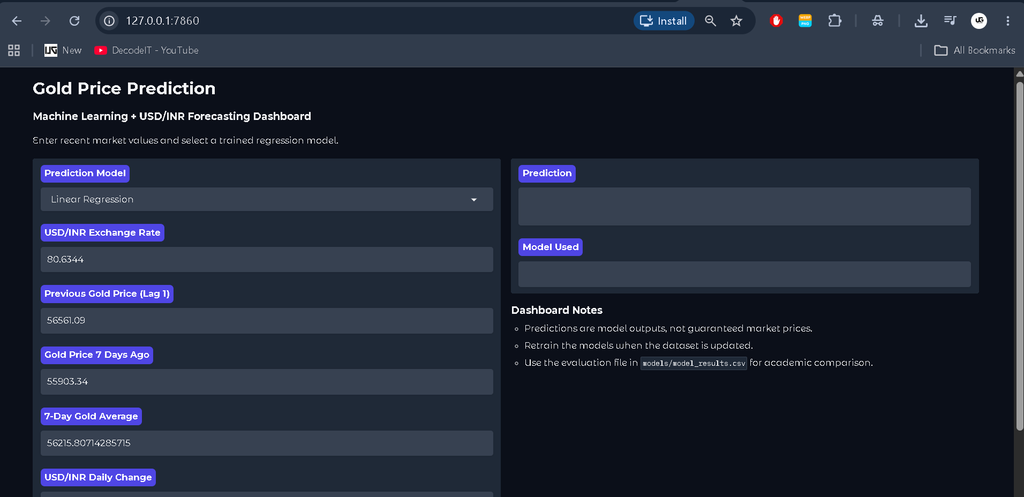Screen dimensions: 1024x497
Task: Go back to the previous page
Action: [17, 21]
